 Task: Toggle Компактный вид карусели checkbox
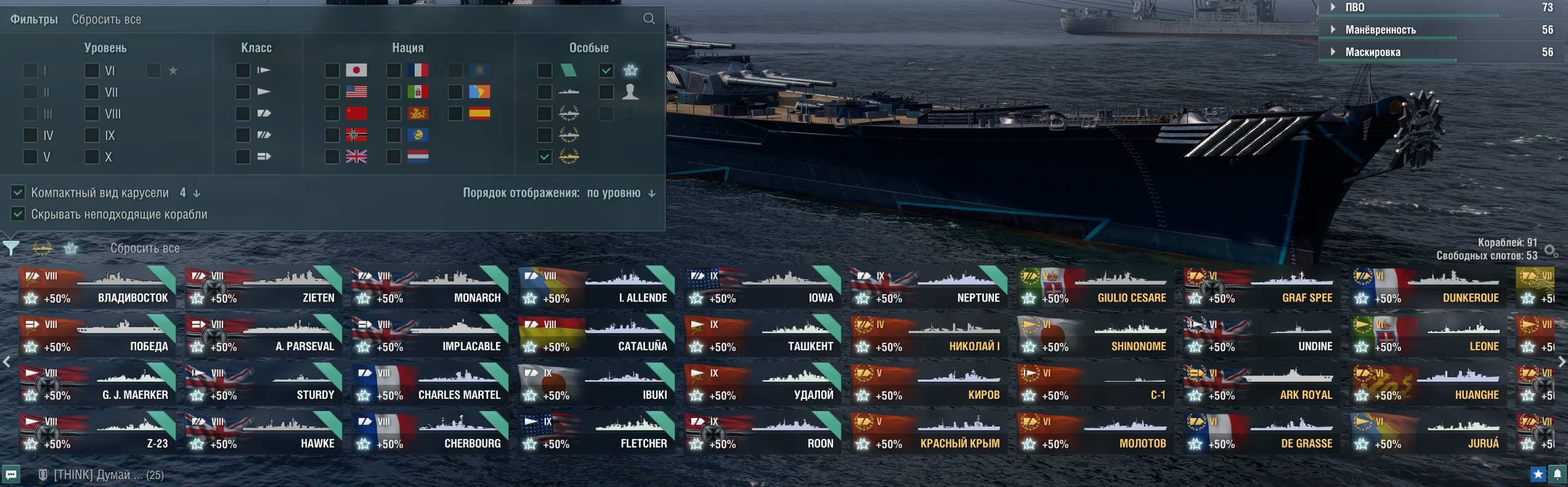[18, 192]
